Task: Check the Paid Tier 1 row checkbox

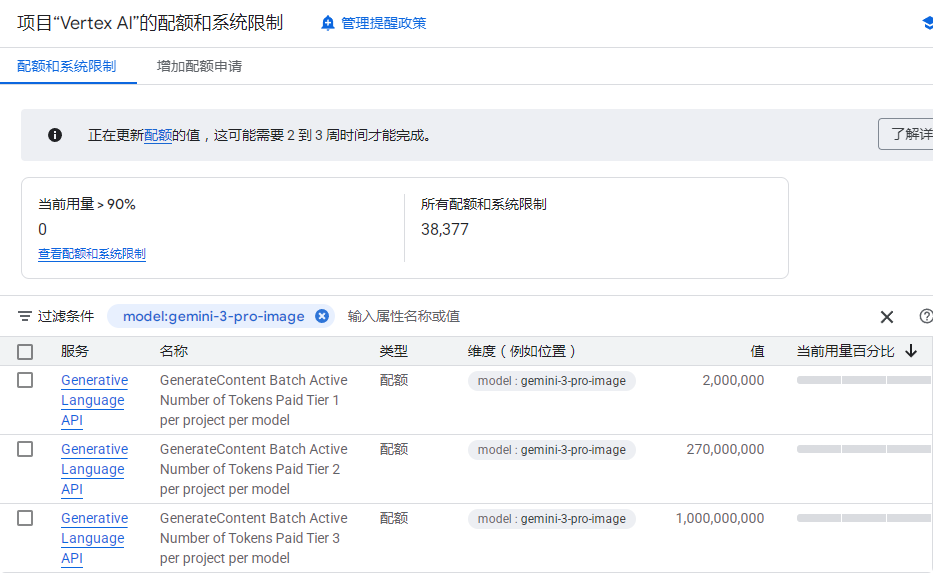Action: (25, 380)
